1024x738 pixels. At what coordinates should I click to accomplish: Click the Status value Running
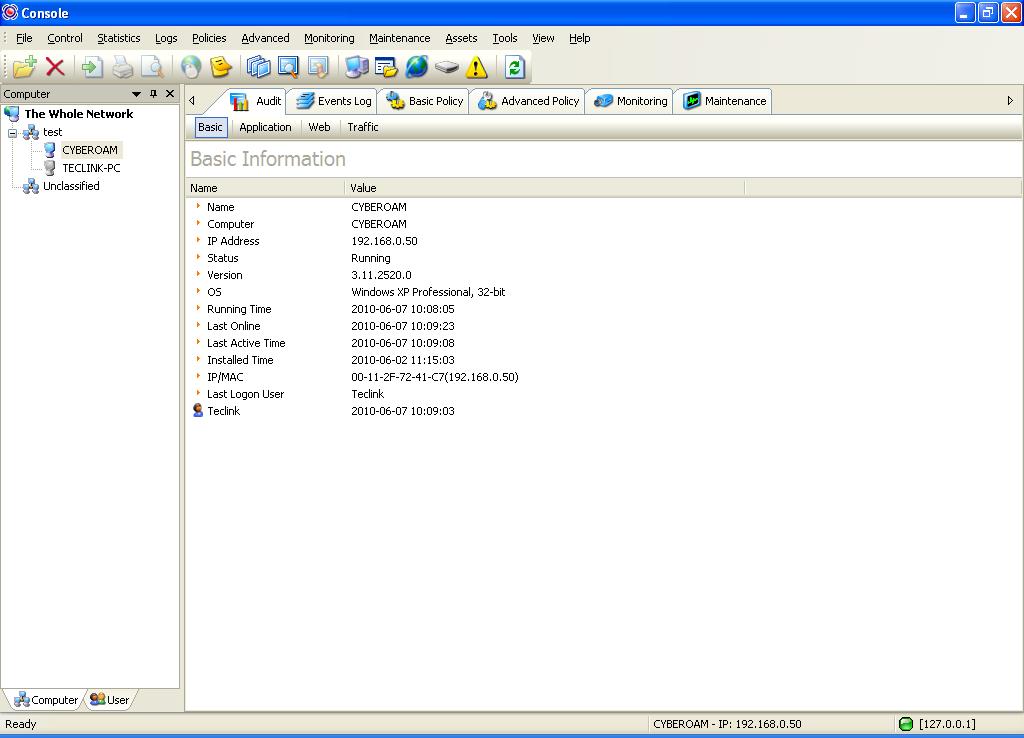[x=370, y=258]
